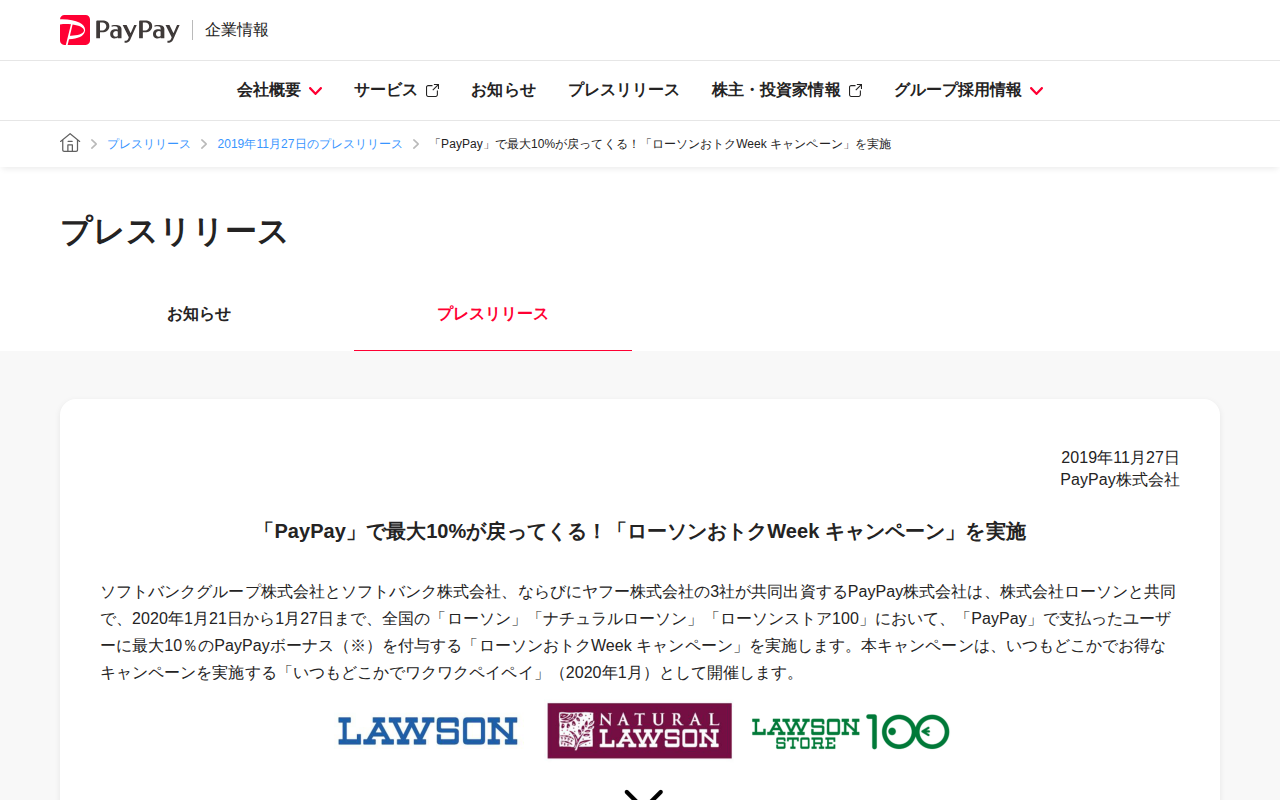Open プレスリリース in the top navigation
Viewport: 1280px width, 800px height.
click(624, 90)
